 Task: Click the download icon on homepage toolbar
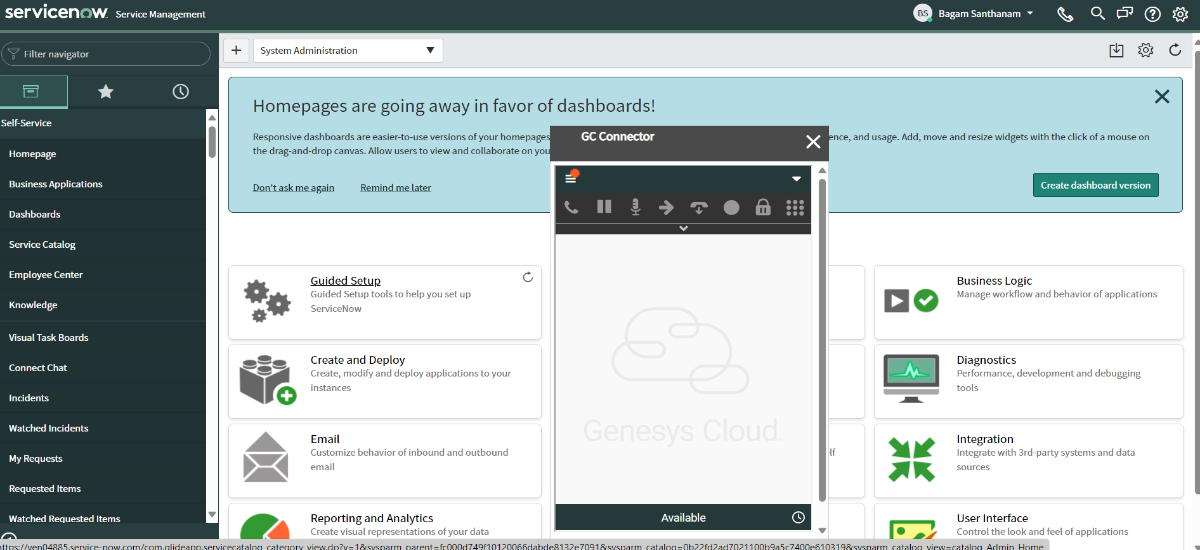(x=1117, y=50)
